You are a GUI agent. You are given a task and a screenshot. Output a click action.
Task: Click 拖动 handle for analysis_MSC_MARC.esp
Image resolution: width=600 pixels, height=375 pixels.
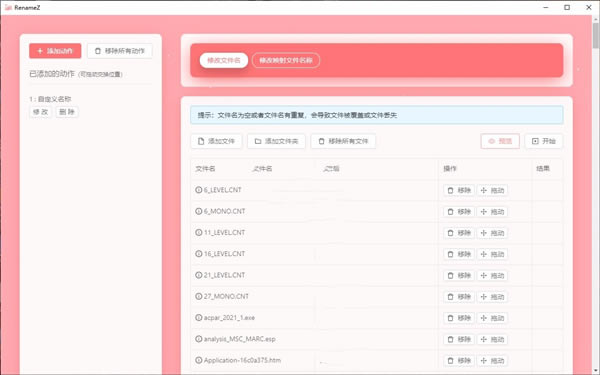click(x=492, y=339)
